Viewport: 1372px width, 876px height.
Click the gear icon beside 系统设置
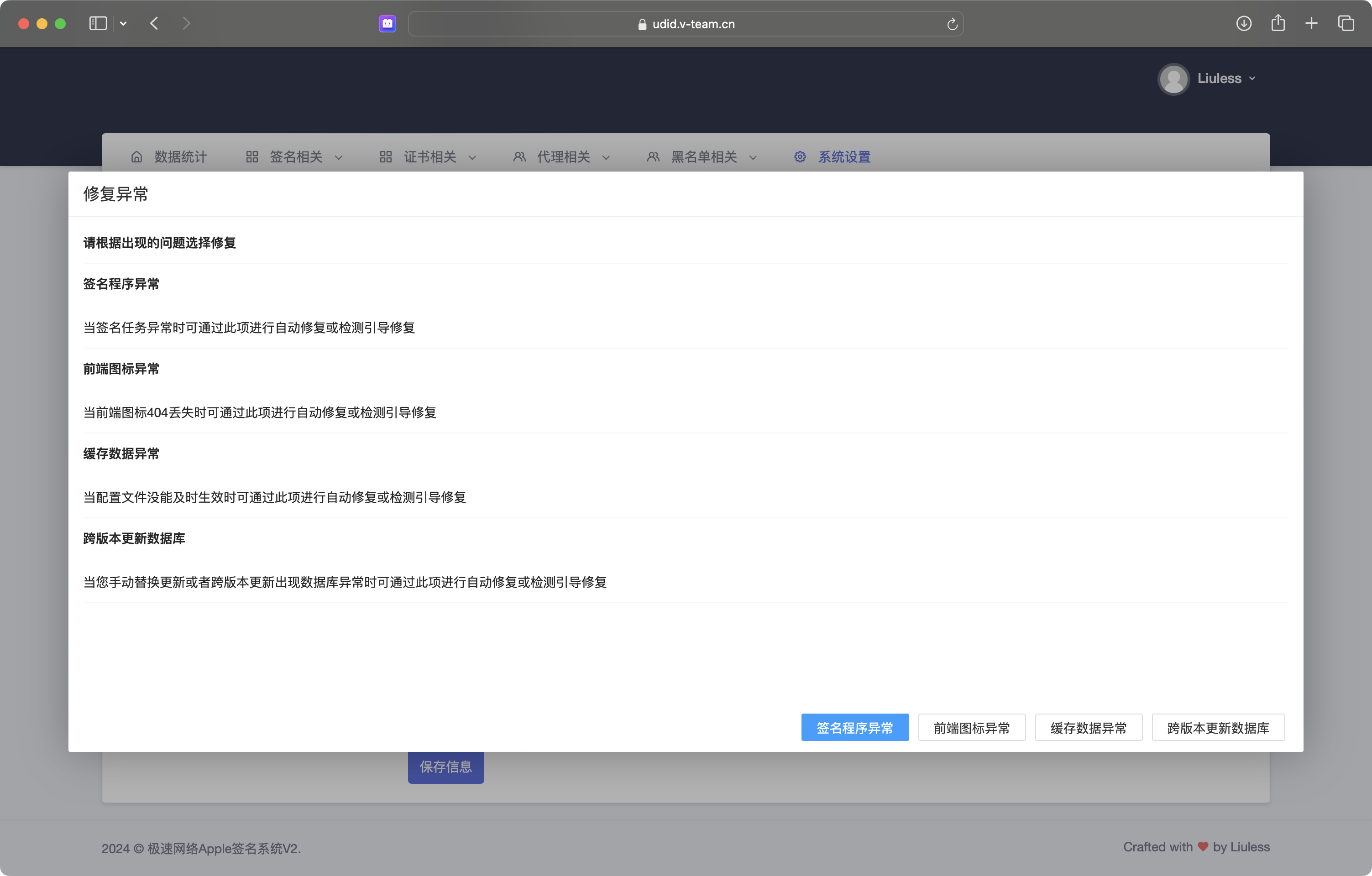(800, 156)
